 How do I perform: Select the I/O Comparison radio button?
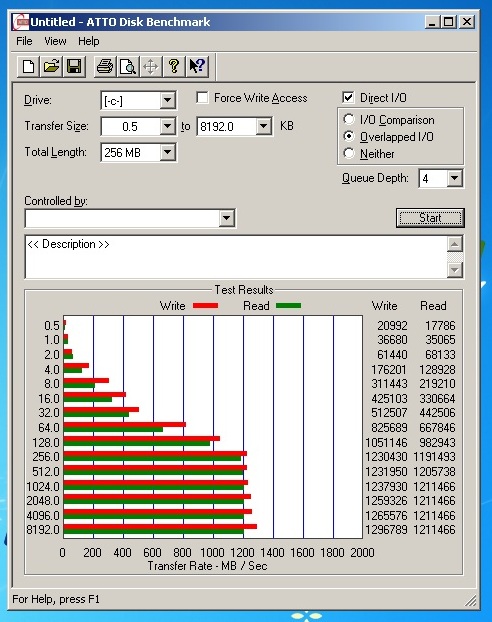349,119
